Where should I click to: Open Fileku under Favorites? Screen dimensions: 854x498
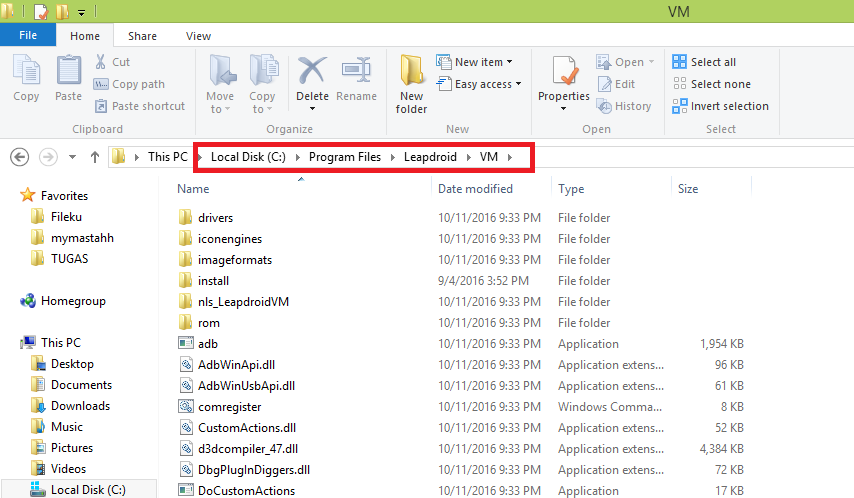(x=66, y=217)
